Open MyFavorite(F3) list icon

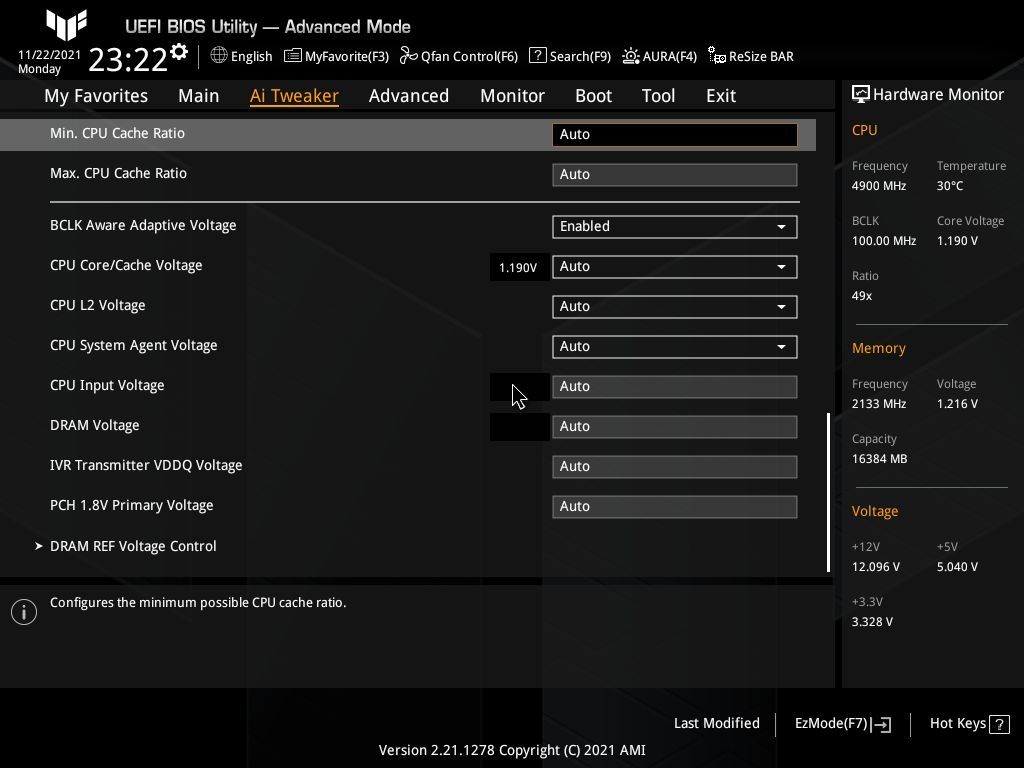coord(293,56)
